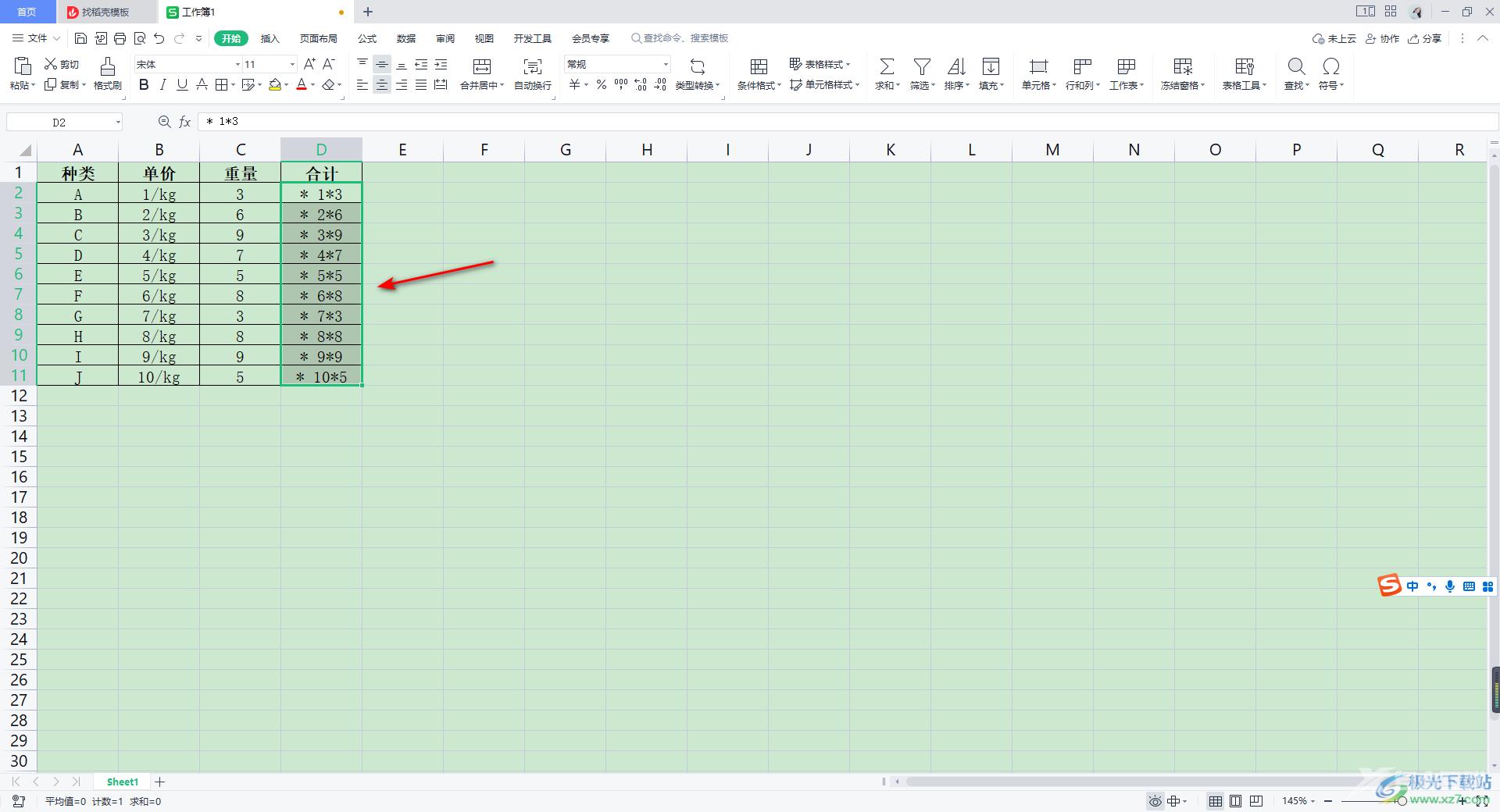Open the zoom level 145% dropdown
The width and height of the screenshot is (1500, 812).
[1298, 801]
